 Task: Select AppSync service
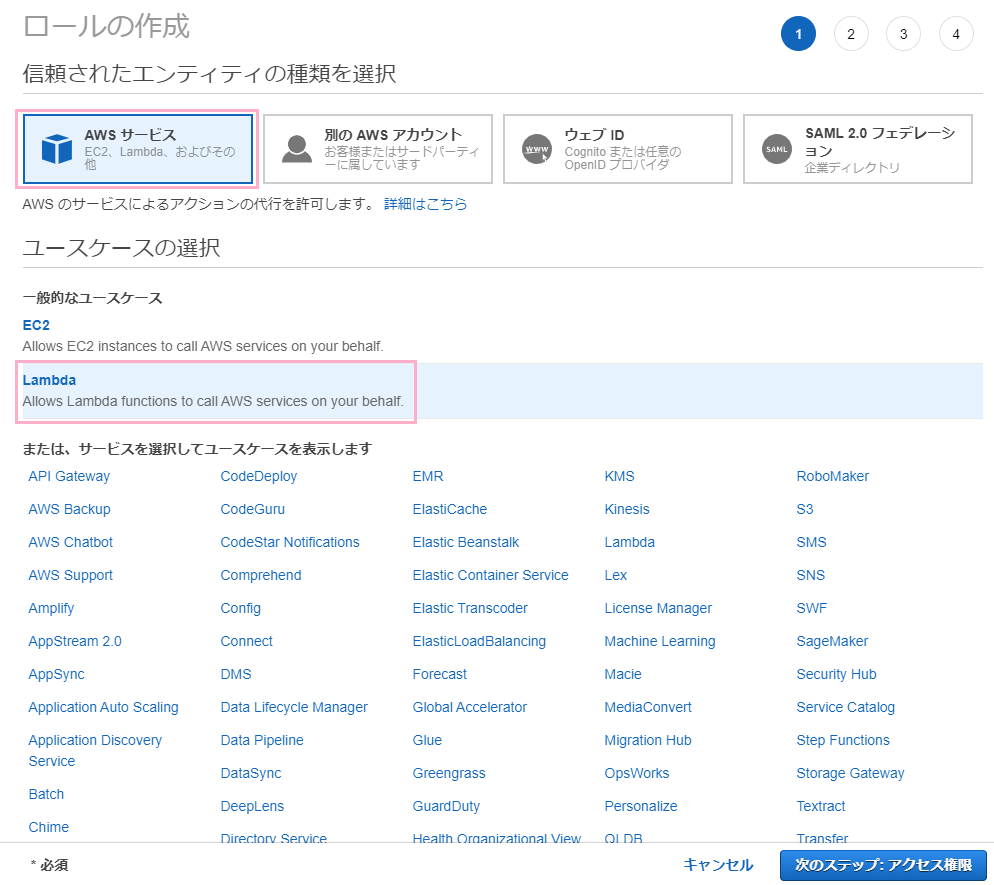click(x=56, y=674)
